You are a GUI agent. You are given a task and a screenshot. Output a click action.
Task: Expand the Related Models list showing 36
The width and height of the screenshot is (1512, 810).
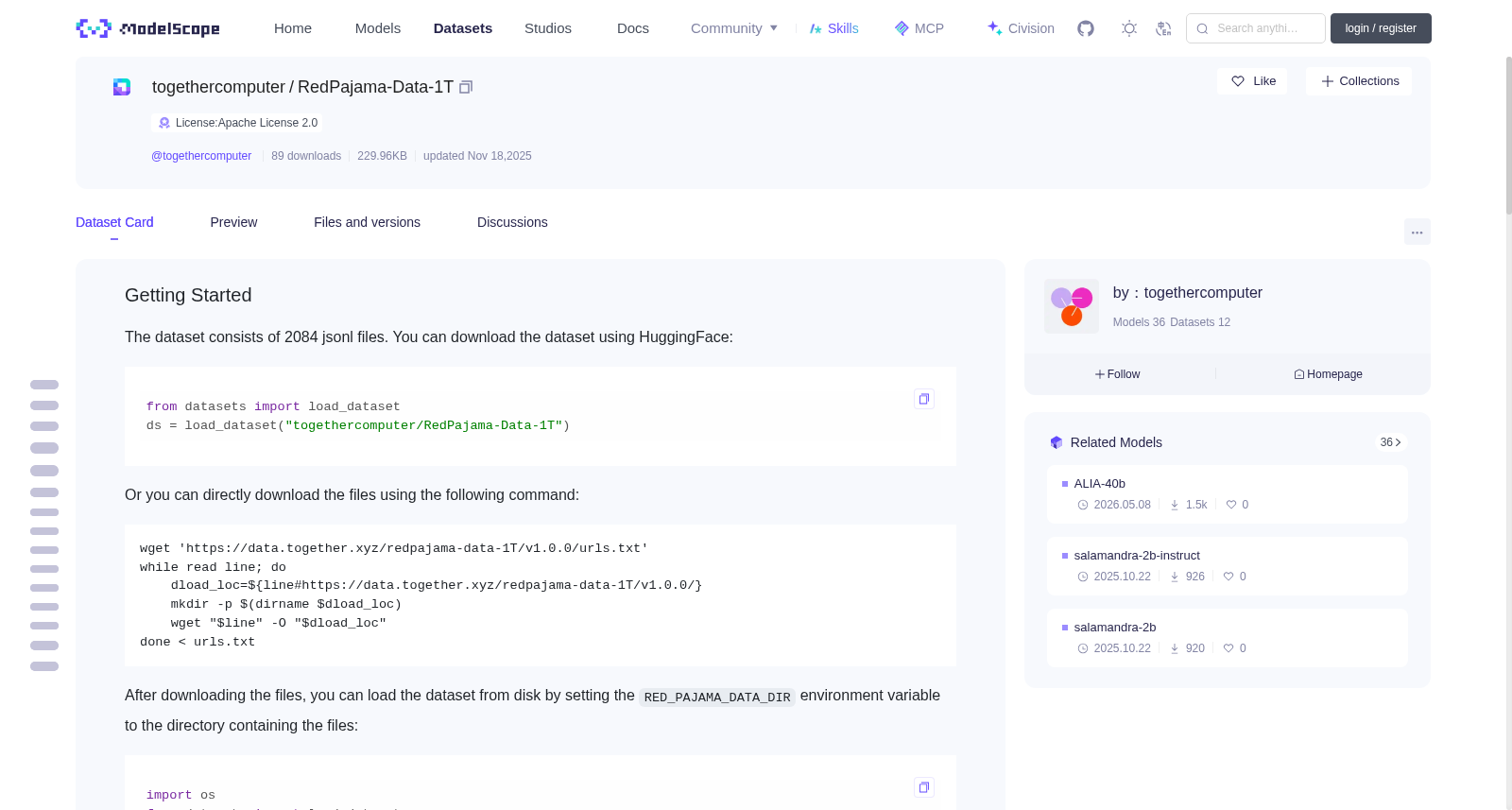point(1390,442)
